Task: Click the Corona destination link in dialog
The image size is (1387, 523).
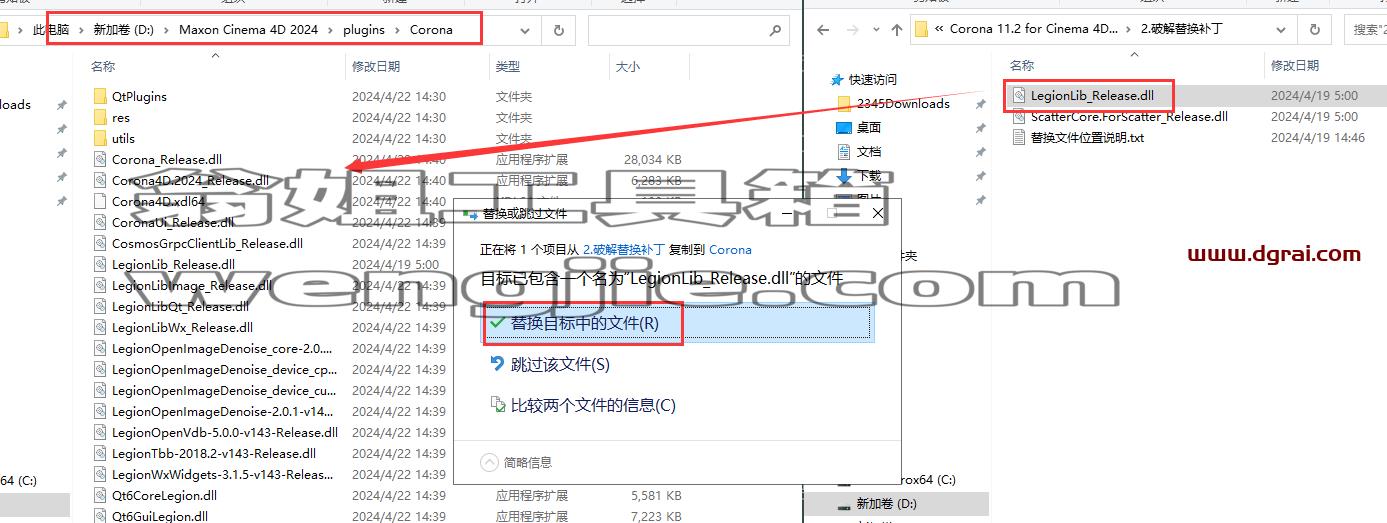Action: click(x=730, y=250)
